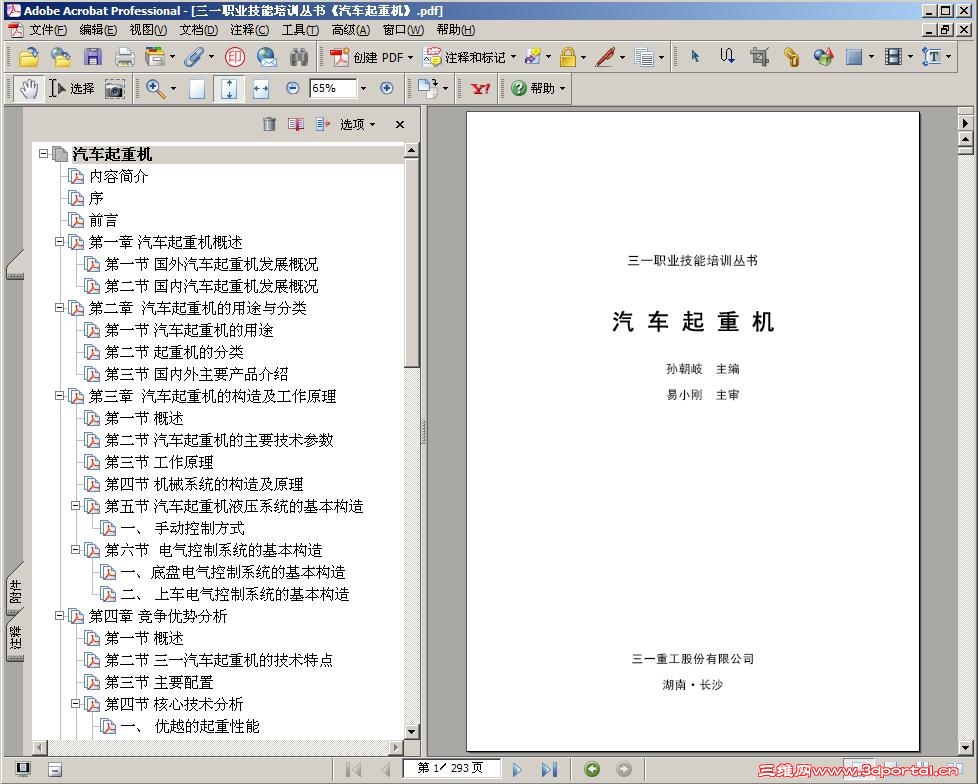The height and width of the screenshot is (784, 978).
Task: Open the 选项 dropdown in bookmarks panel
Action: (x=358, y=124)
